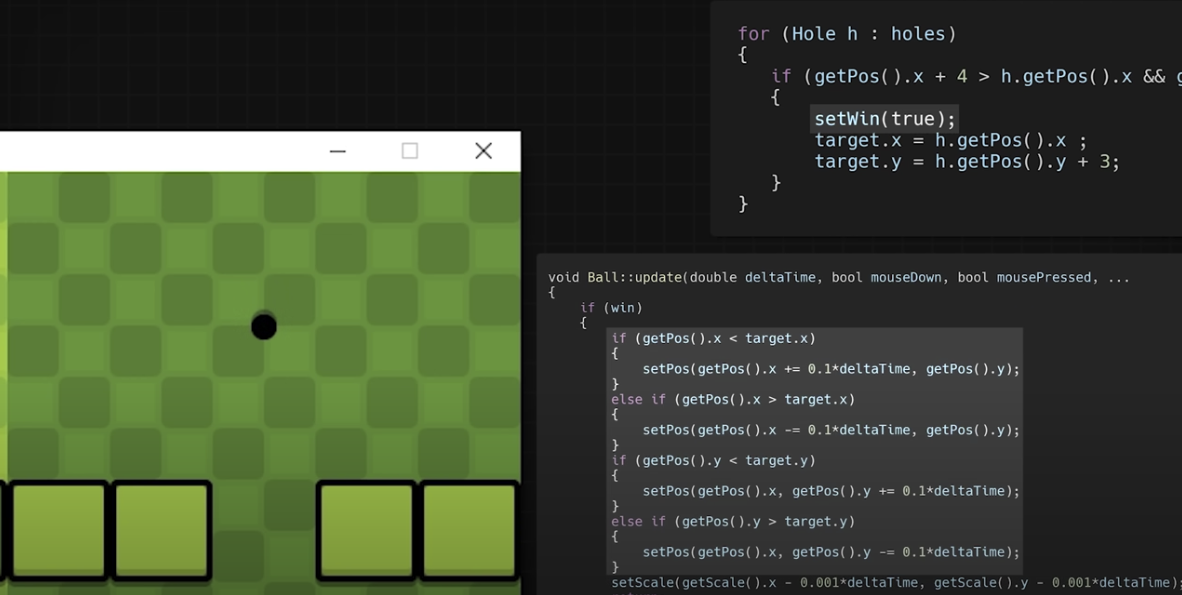
Task: Select the second hole tile from left
Action: point(160,530)
